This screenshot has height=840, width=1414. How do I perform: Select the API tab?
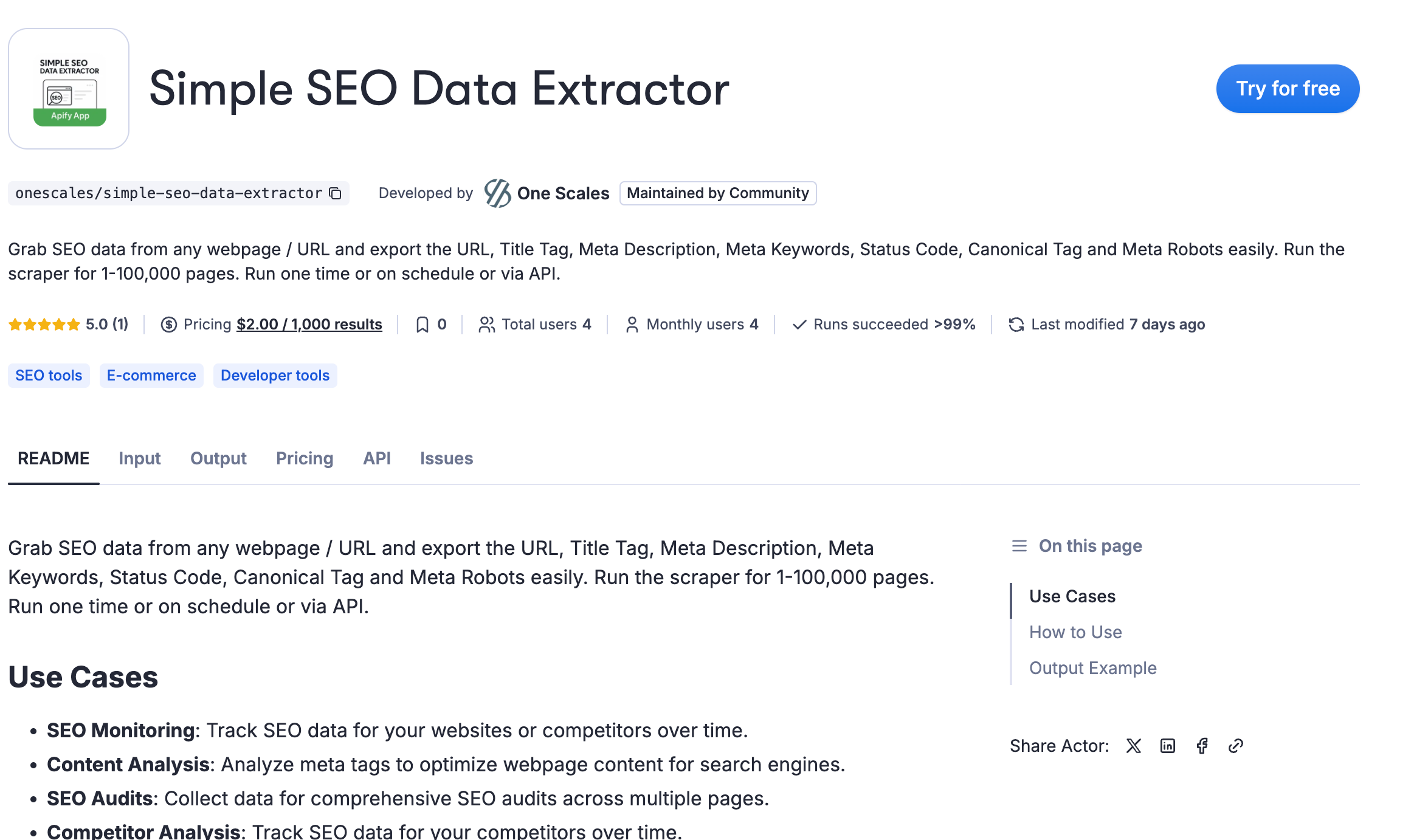click(376, 458)
